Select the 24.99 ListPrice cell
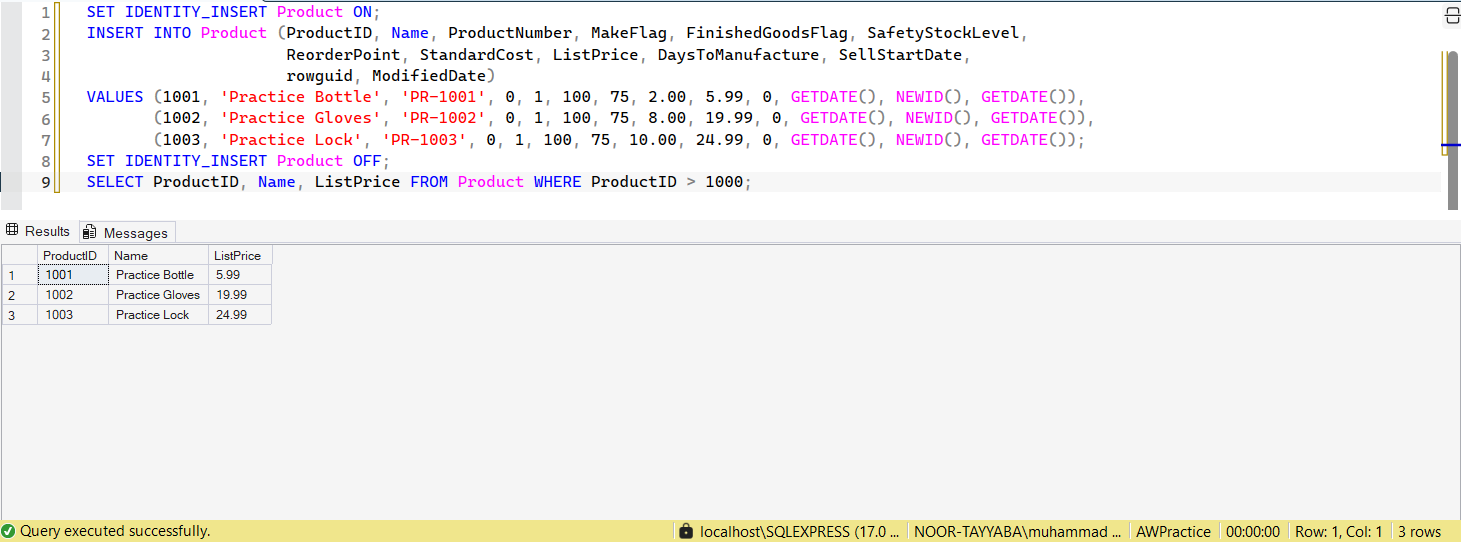Image resolution: width=1461 pixels, height=542 pixels. (240, 315)
